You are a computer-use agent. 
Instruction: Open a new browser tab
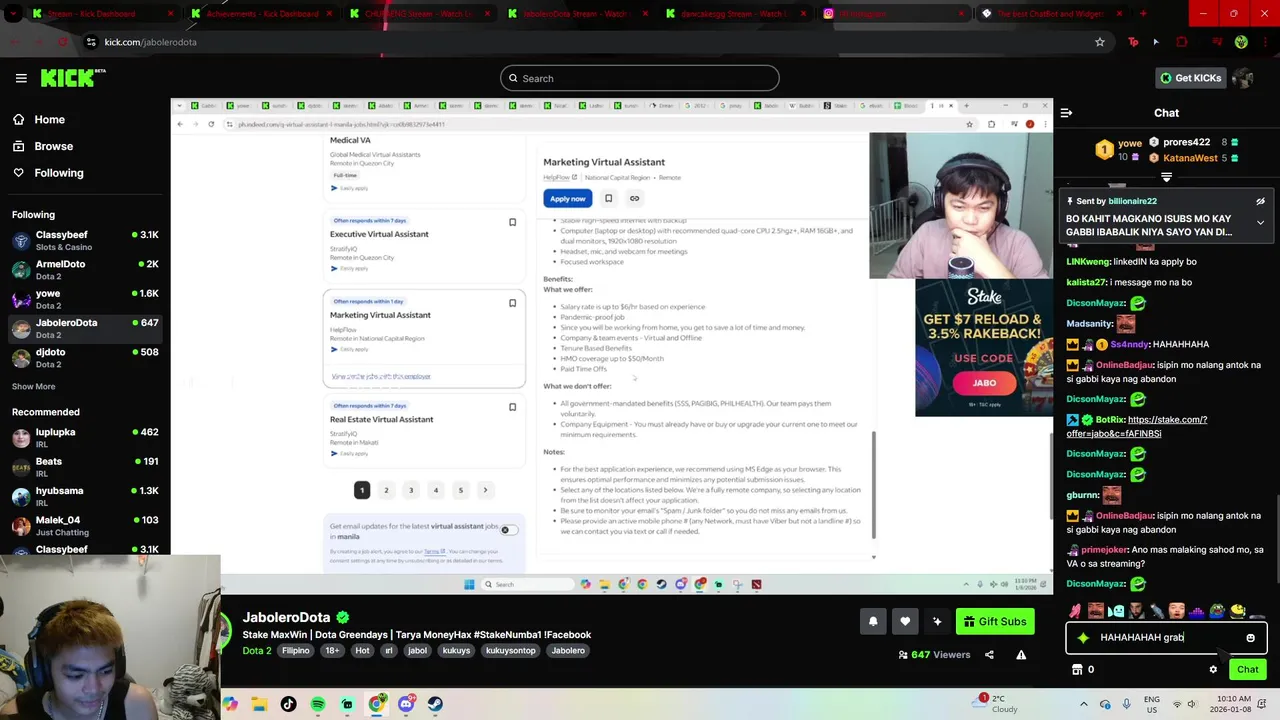pos(1143,14)
